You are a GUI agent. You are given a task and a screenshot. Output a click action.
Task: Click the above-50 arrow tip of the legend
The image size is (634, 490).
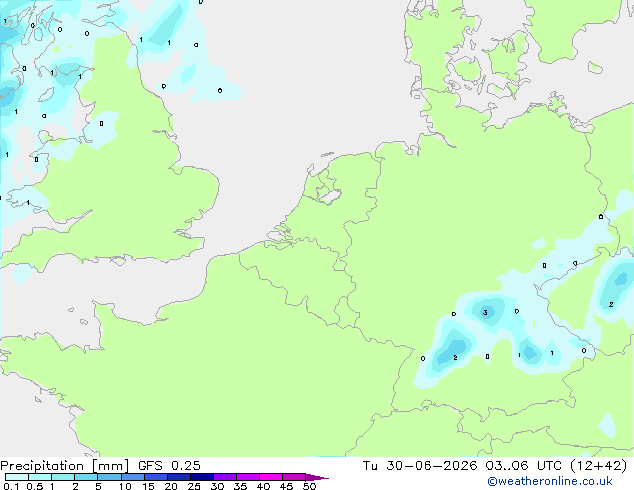click(317, 477)
